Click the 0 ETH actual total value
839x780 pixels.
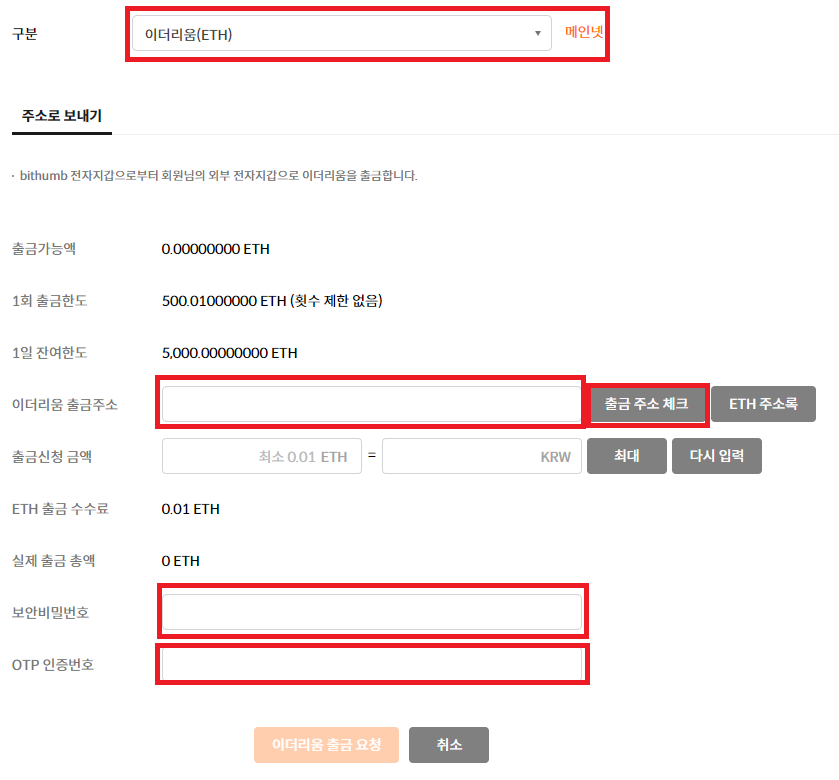pos(180,561)
